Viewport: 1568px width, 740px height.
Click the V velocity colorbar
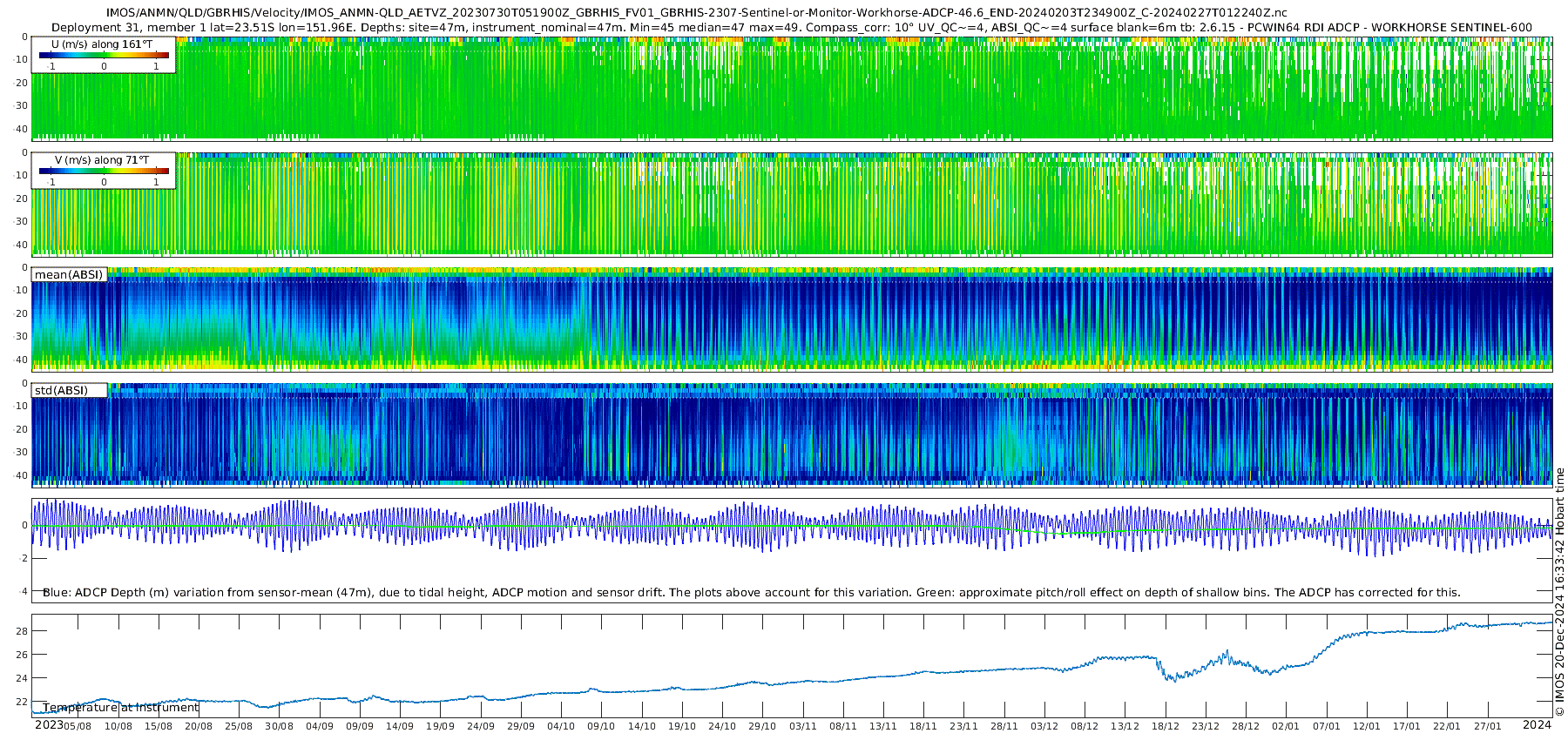pos(104,172)
